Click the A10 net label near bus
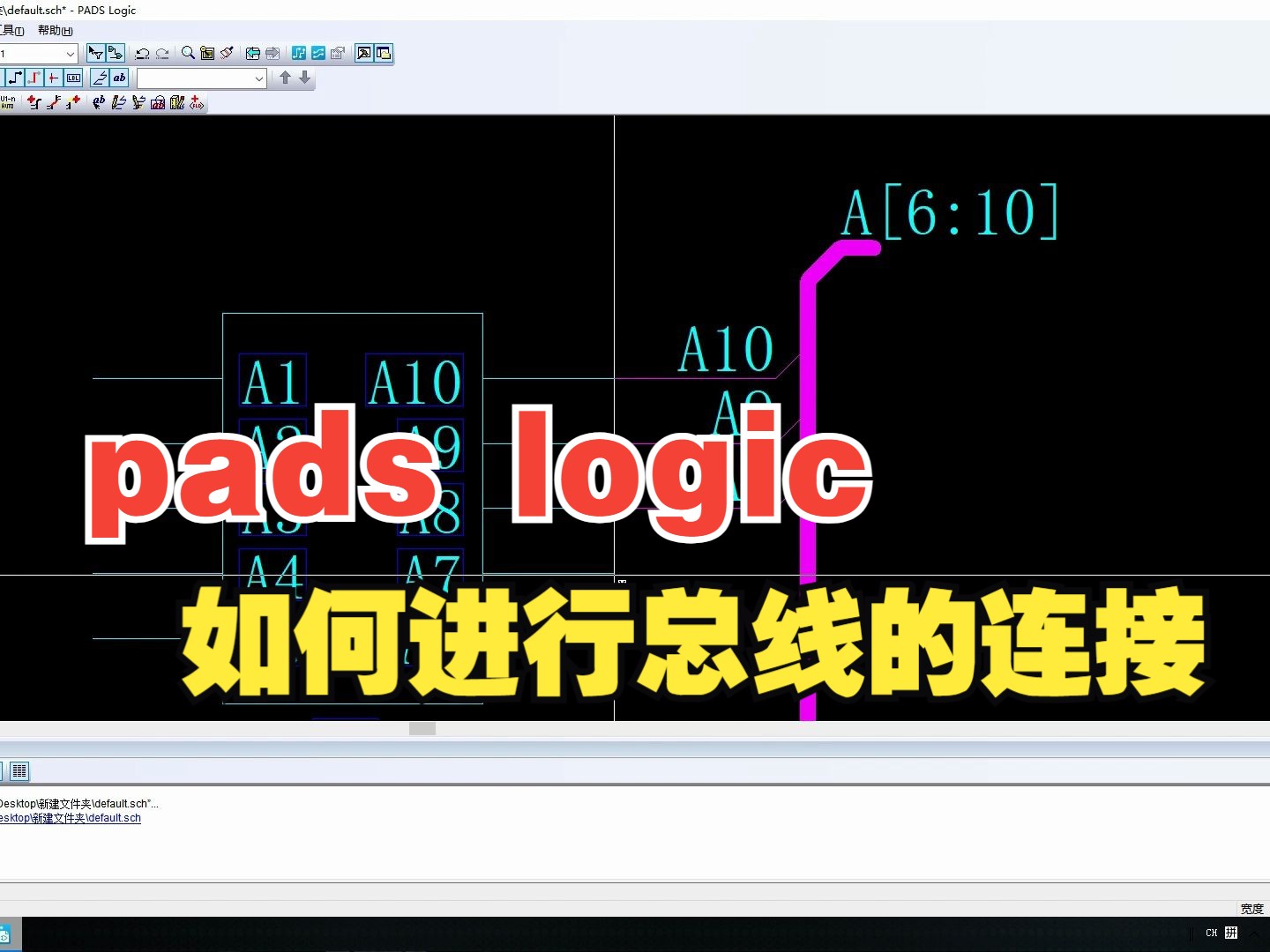1270x952 pixels. 725,350
